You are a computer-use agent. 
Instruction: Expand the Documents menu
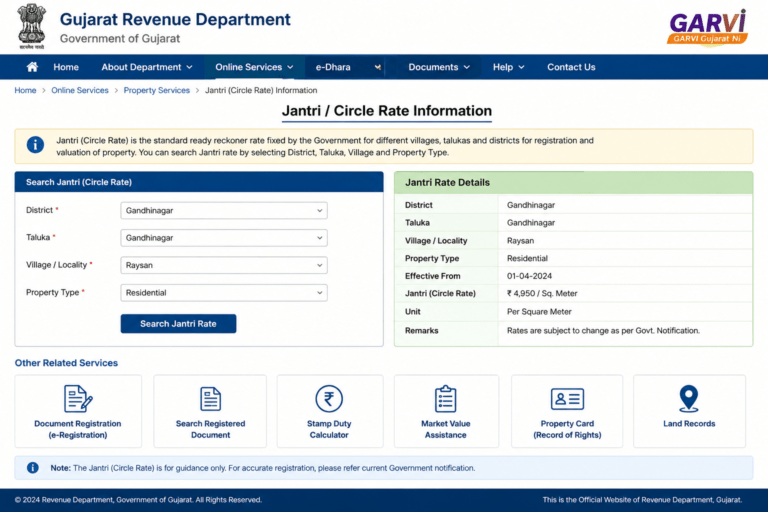439,67
